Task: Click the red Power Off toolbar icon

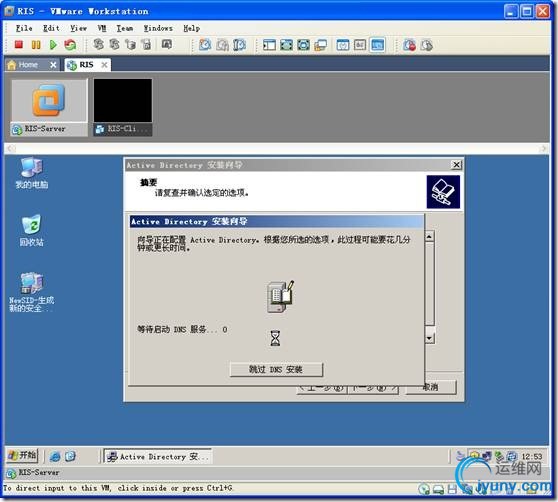Action: 19,44
